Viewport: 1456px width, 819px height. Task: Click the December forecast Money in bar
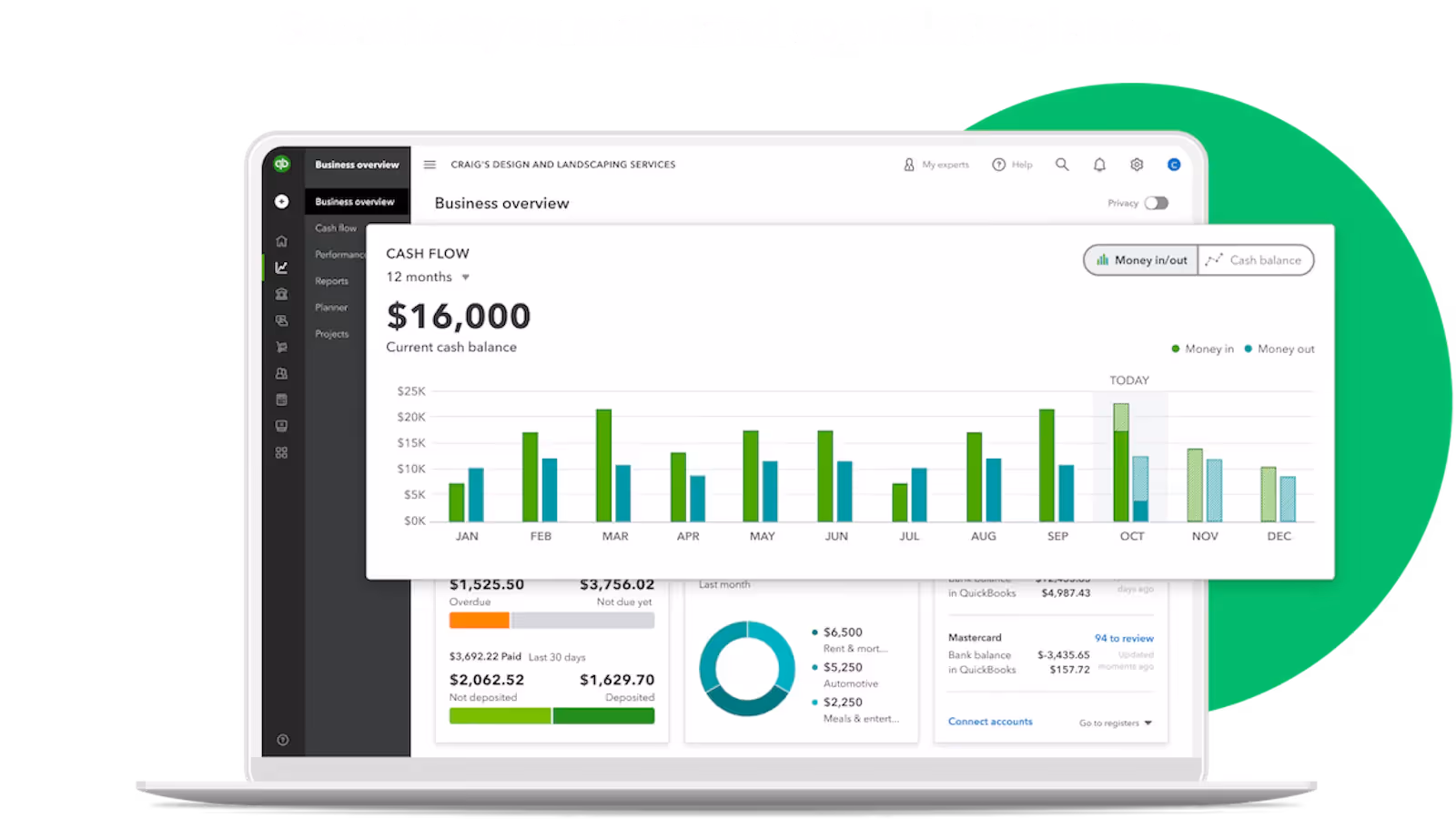click(x=1269, y=494)
